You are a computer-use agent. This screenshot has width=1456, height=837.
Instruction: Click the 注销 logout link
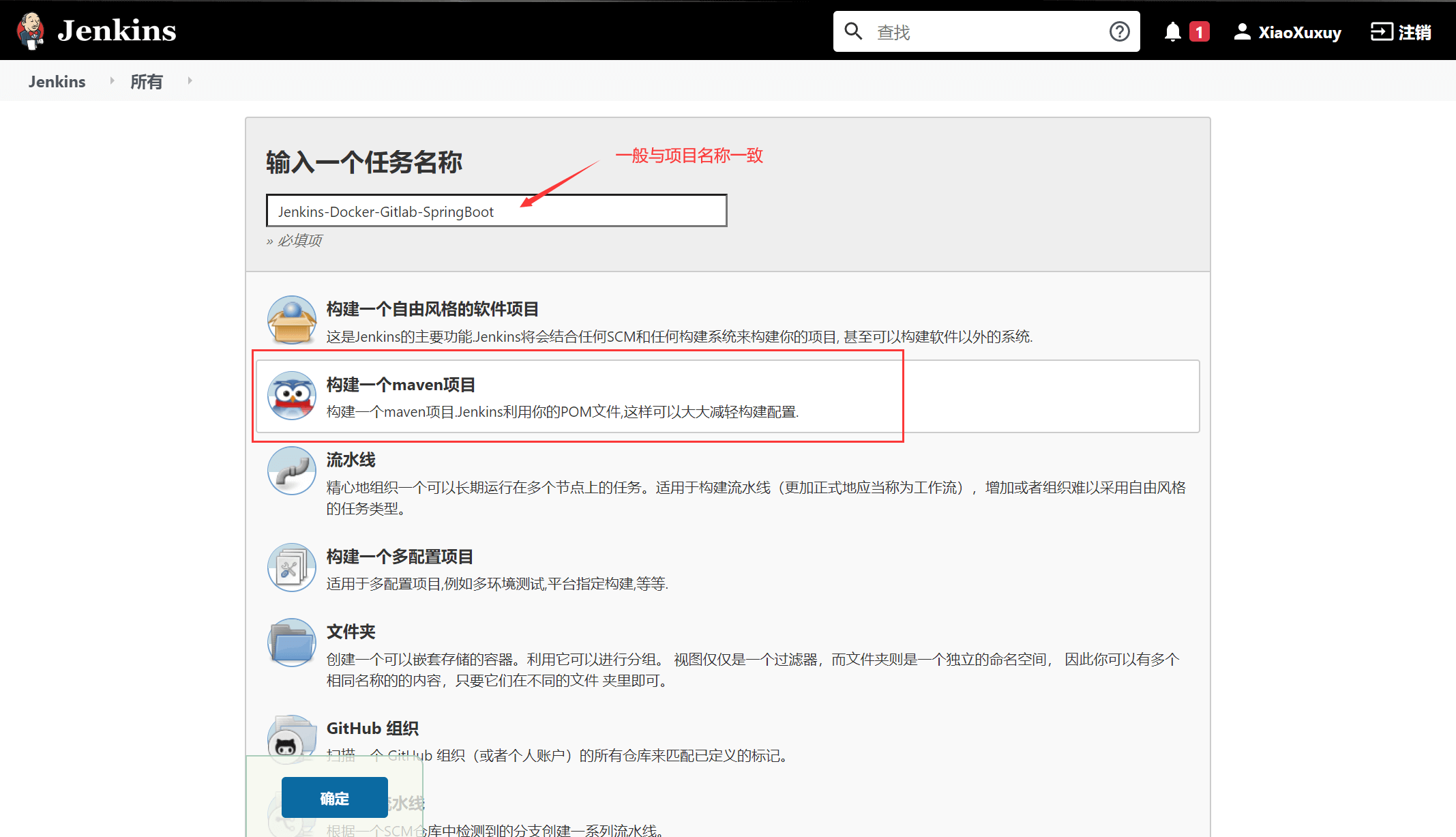tap(1401, 32)
